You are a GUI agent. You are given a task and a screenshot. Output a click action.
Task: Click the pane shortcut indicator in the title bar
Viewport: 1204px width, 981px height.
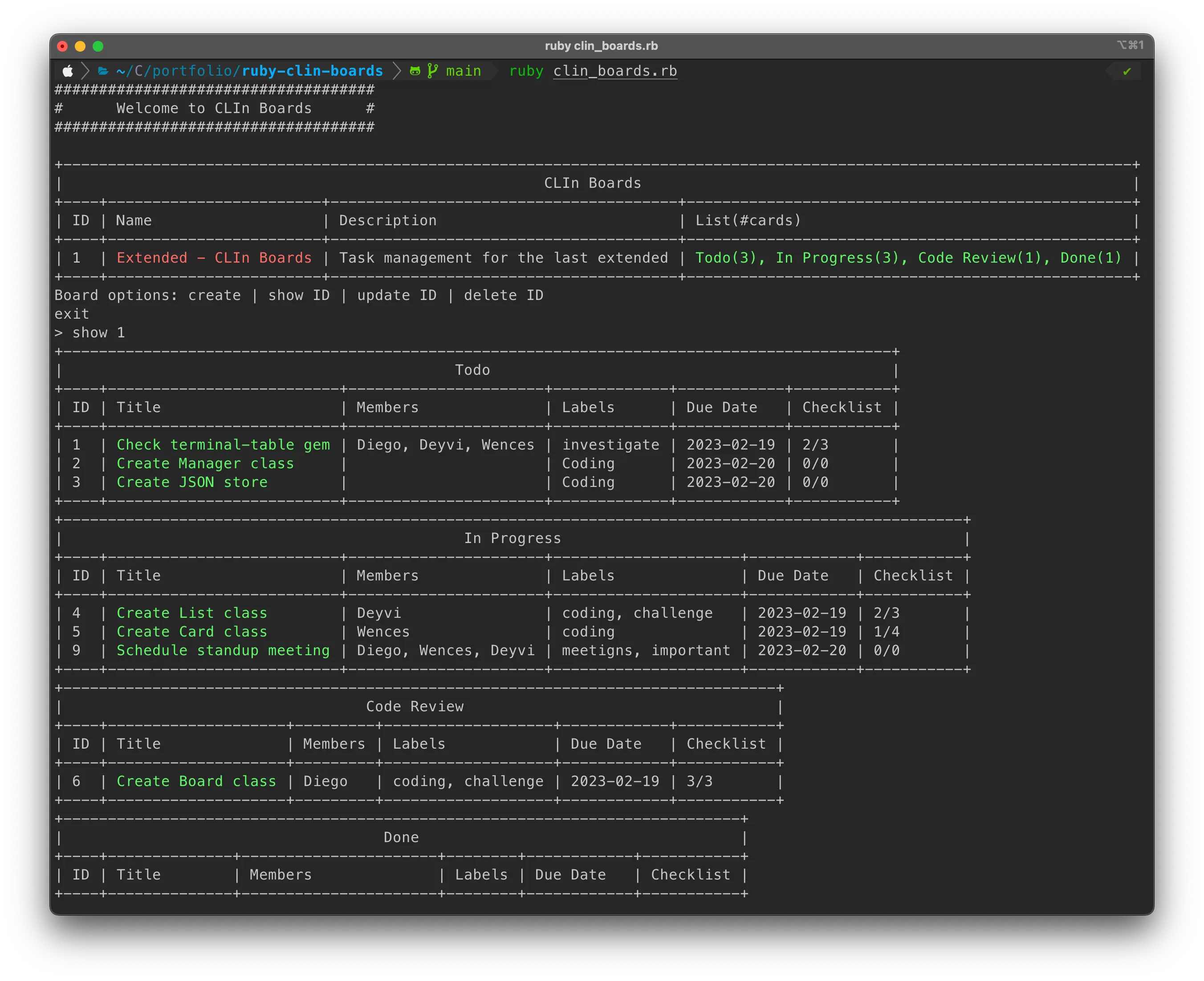[1130, 45]
